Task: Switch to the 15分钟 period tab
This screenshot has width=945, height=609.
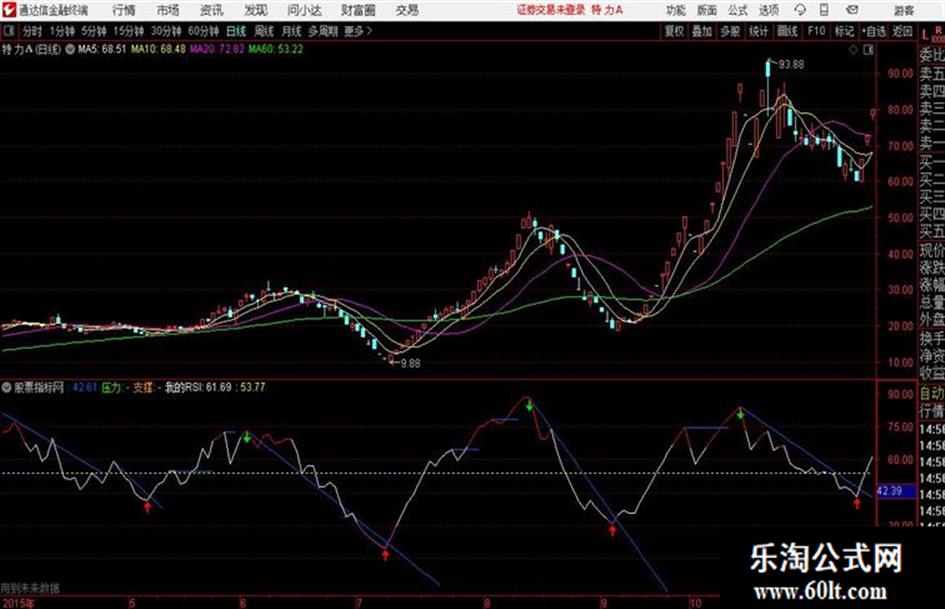Action: pos(128,31)
